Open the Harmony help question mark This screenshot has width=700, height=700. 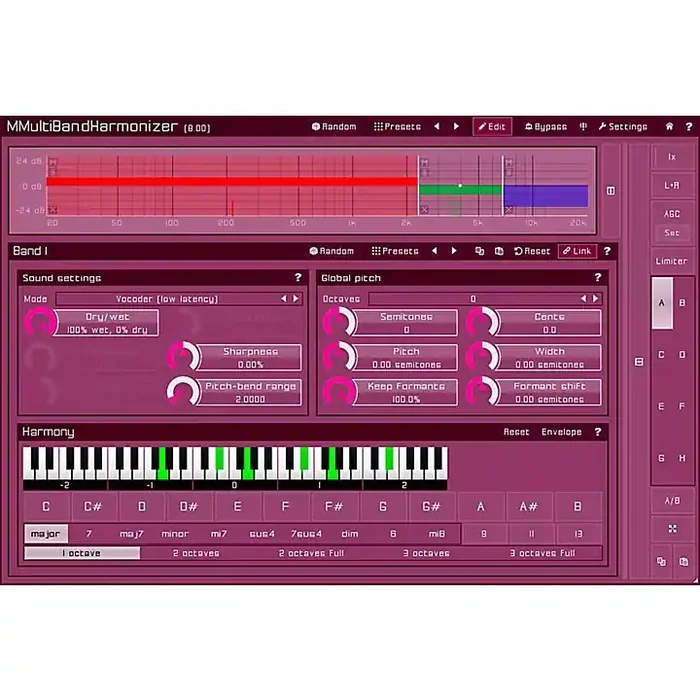pos(598,432)
